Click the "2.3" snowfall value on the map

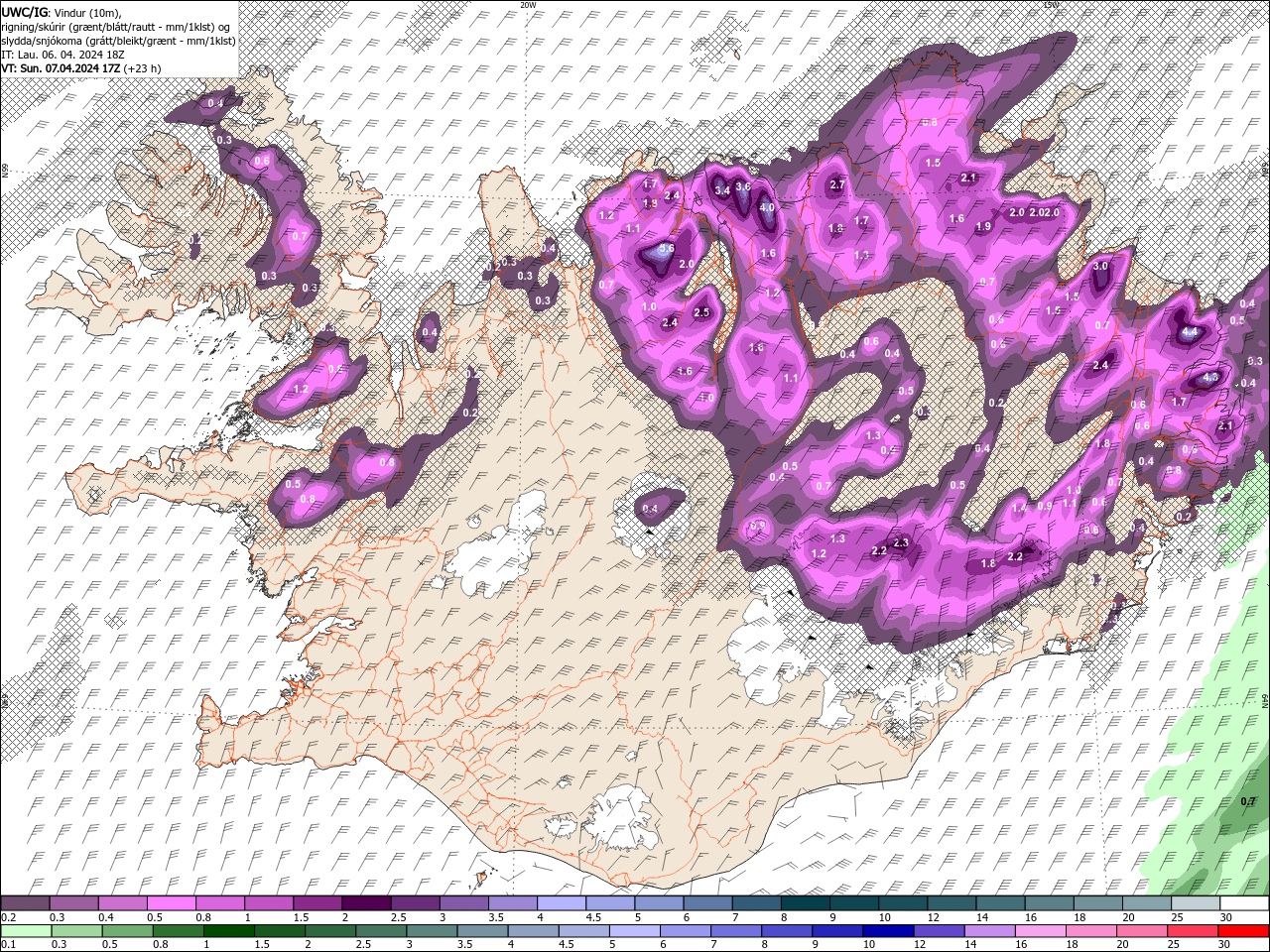point(901,542)
